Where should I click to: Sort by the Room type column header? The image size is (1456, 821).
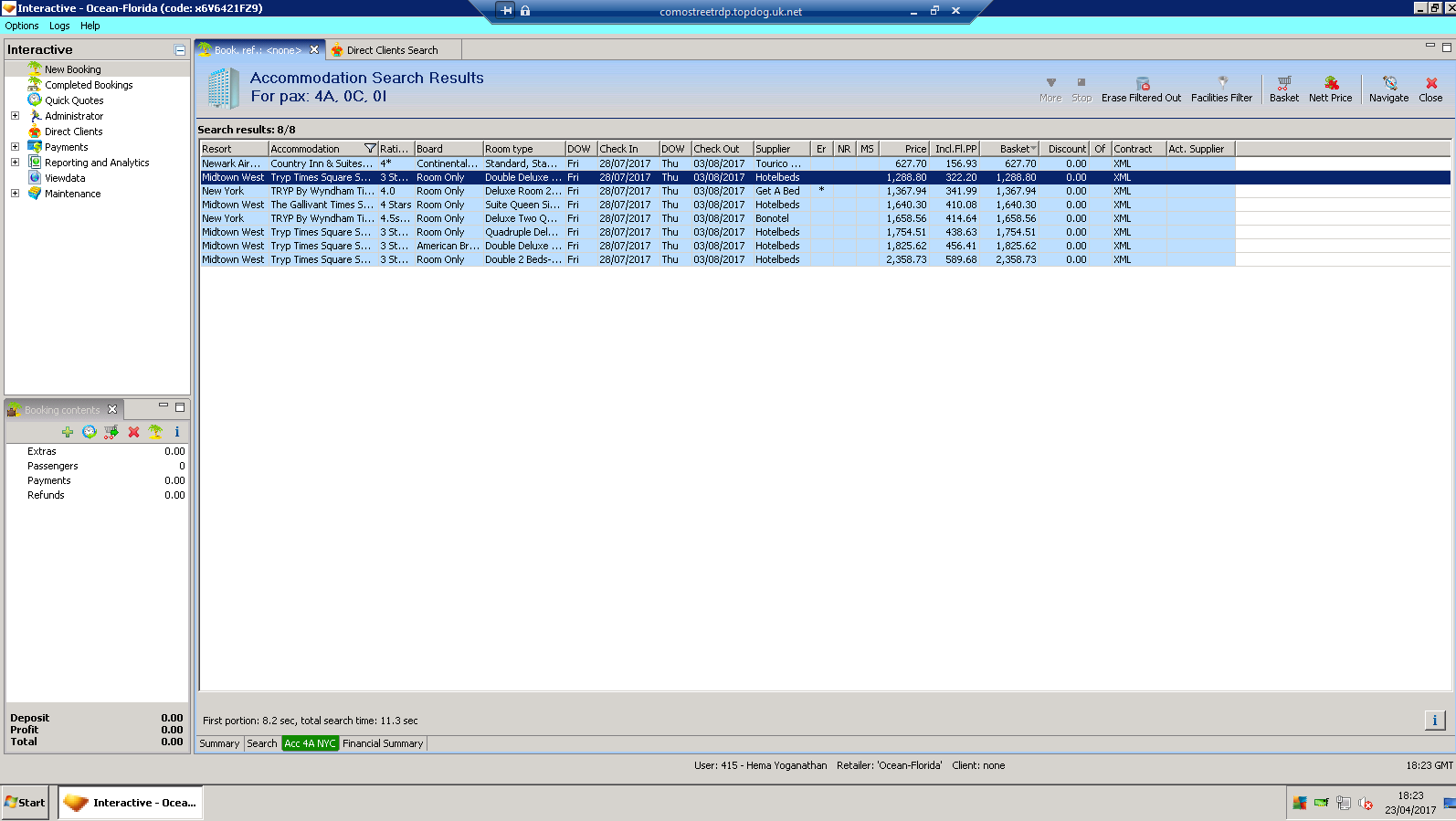[524, 149]
